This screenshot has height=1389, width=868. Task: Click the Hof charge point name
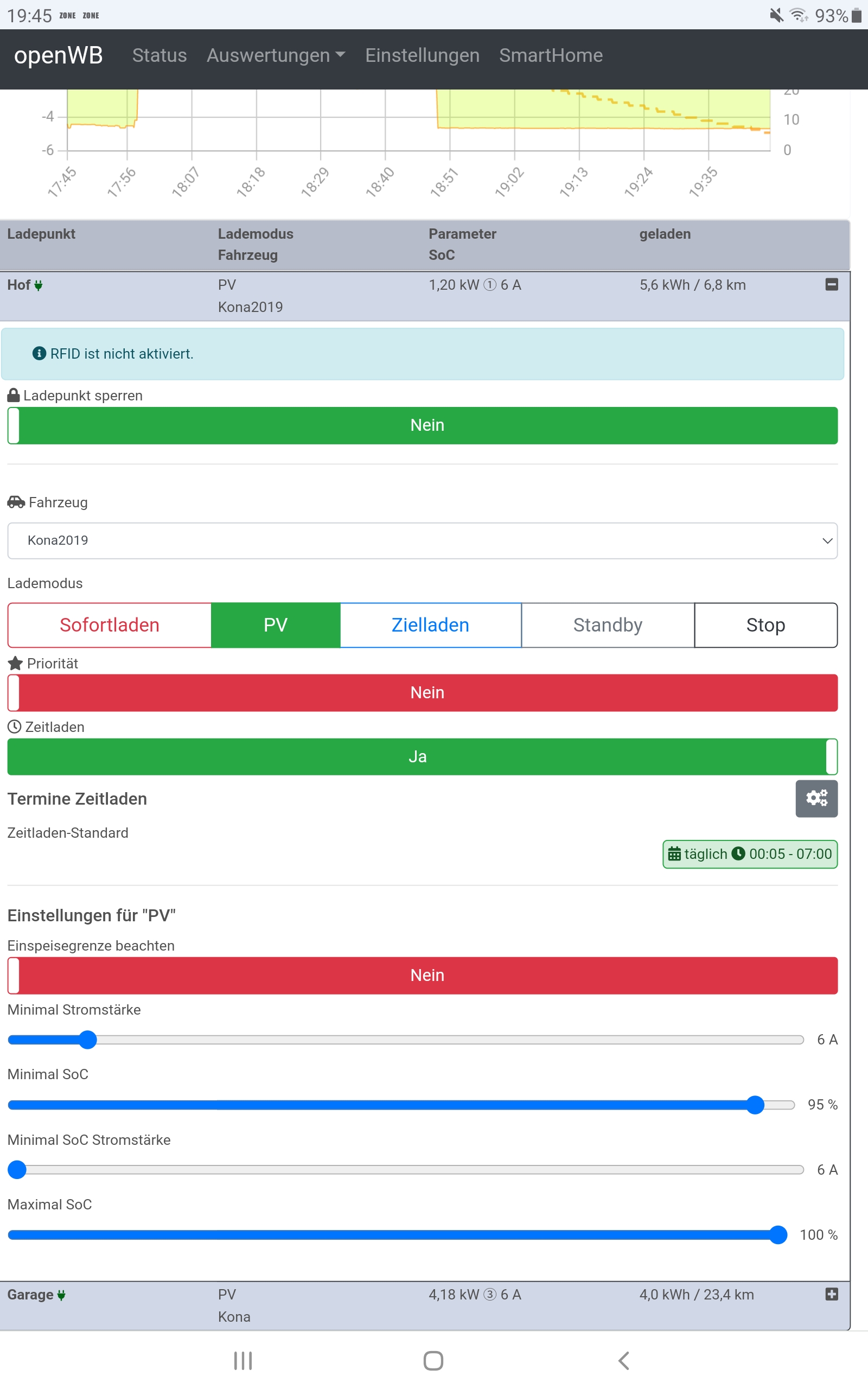pos(19,285)
